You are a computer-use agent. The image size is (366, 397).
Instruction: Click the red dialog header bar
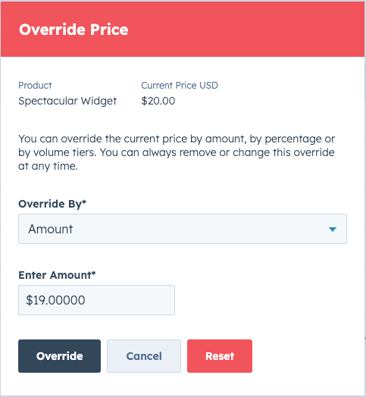[183, 29]
